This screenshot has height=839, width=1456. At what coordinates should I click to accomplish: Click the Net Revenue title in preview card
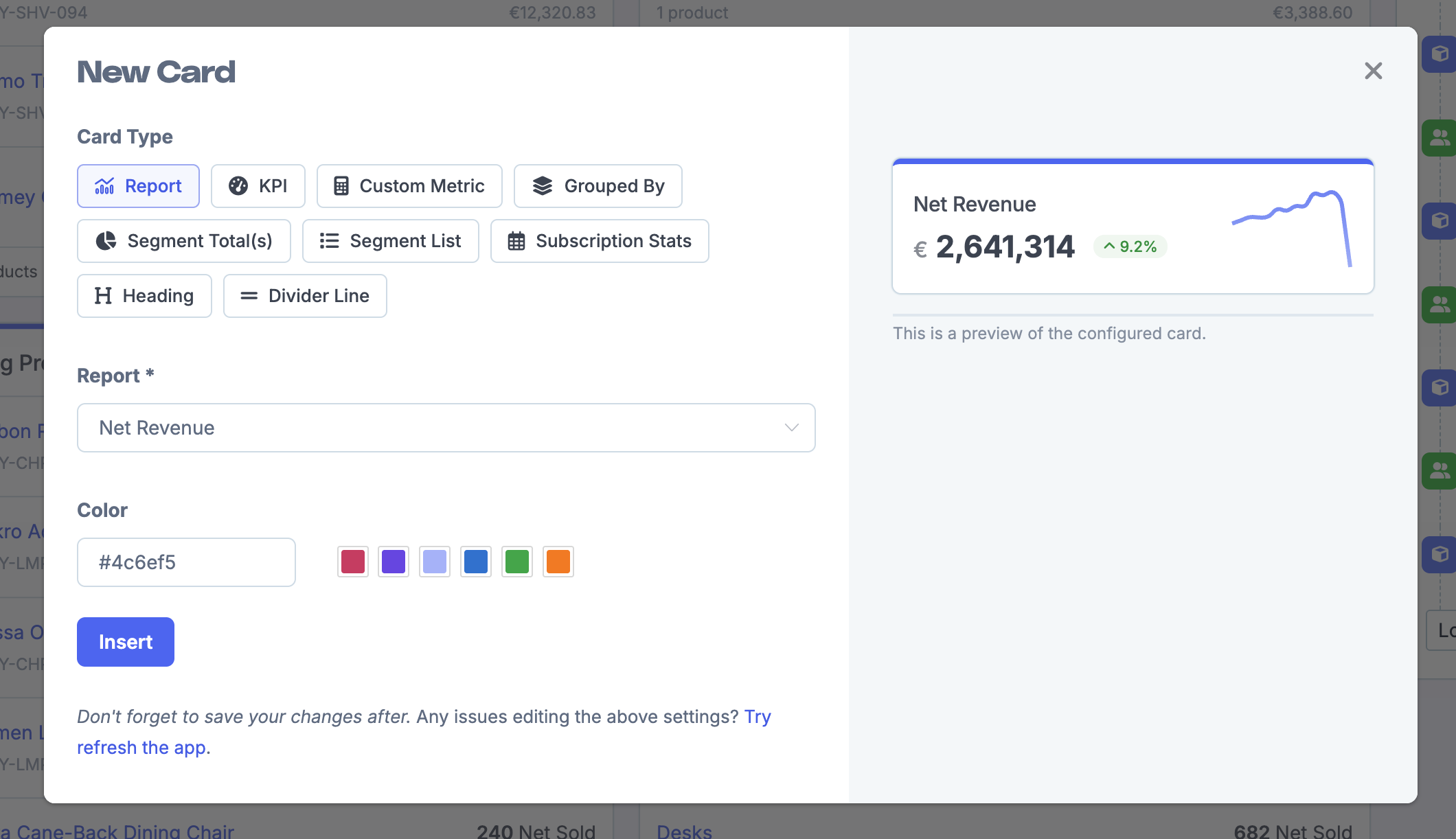point(975,204)
